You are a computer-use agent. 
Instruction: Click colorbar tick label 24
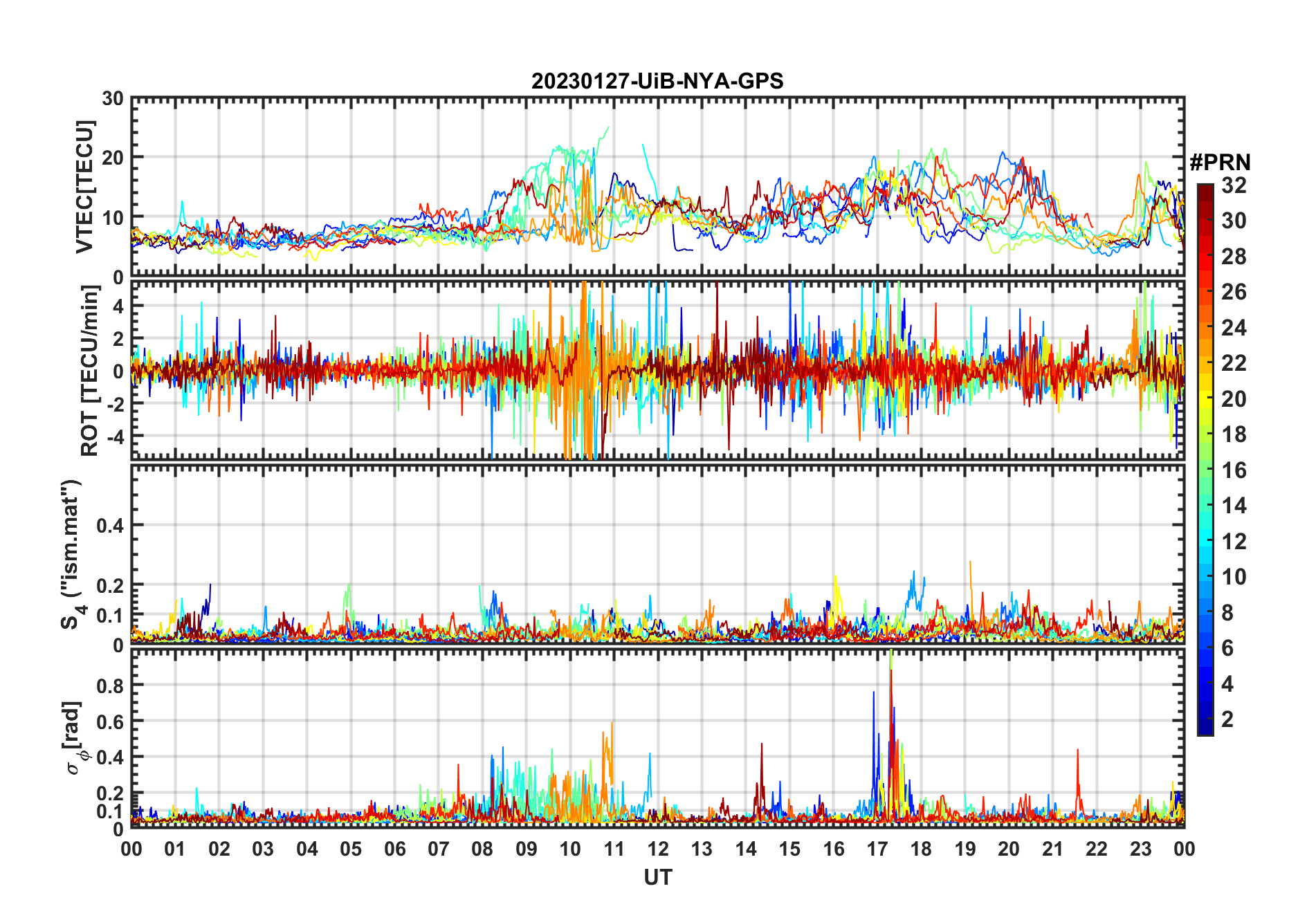[x=1234, y=328]
